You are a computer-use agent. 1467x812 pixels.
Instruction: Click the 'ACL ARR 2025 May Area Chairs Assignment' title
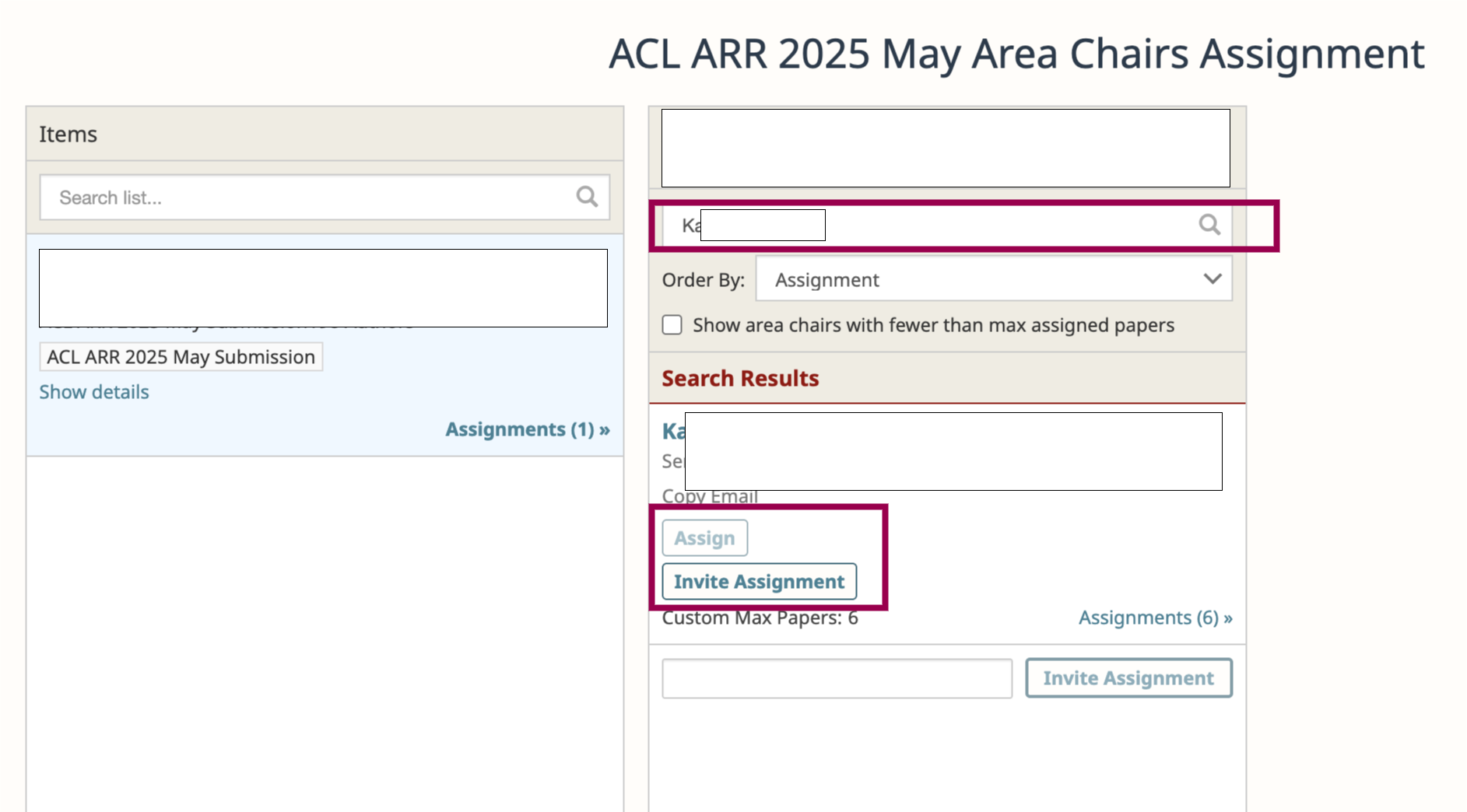click(x=1016, y=54)
